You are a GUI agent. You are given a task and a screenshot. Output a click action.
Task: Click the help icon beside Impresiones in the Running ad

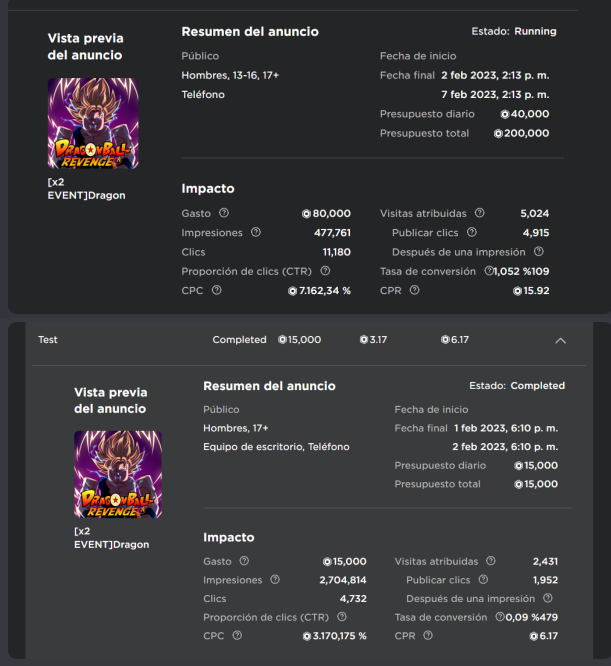(x=256, y=232)
